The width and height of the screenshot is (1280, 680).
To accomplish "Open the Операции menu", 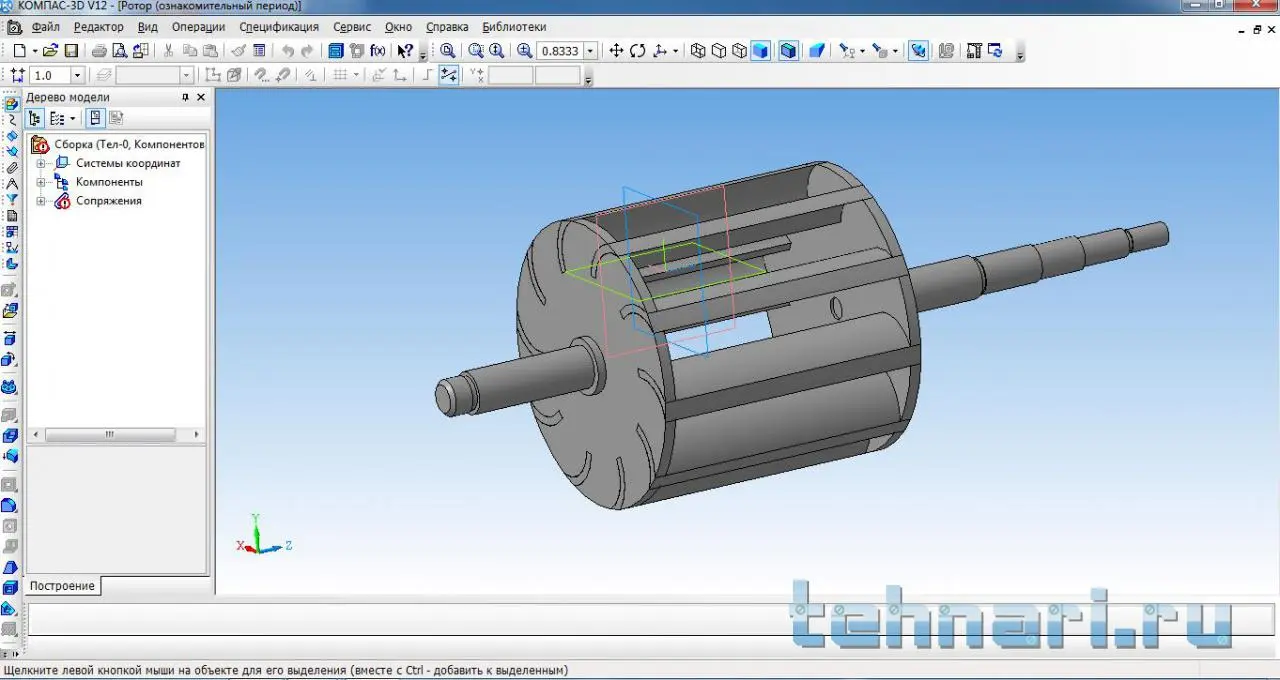I will point(198,27).
